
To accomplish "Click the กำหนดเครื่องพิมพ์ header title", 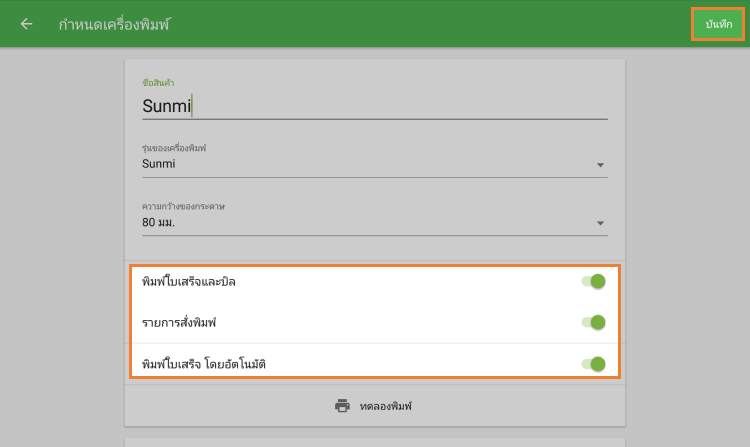I will coord(114,24).
